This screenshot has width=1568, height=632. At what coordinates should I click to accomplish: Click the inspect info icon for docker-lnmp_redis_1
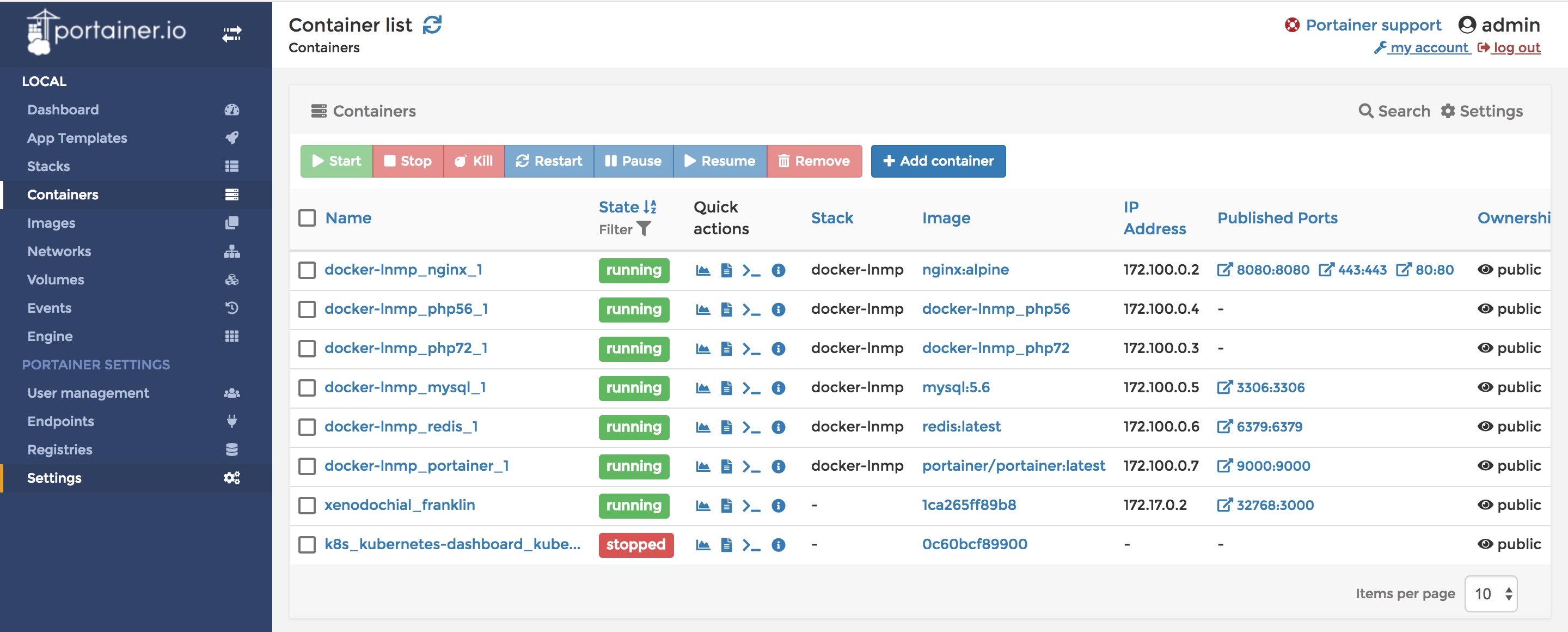[778, 428]
